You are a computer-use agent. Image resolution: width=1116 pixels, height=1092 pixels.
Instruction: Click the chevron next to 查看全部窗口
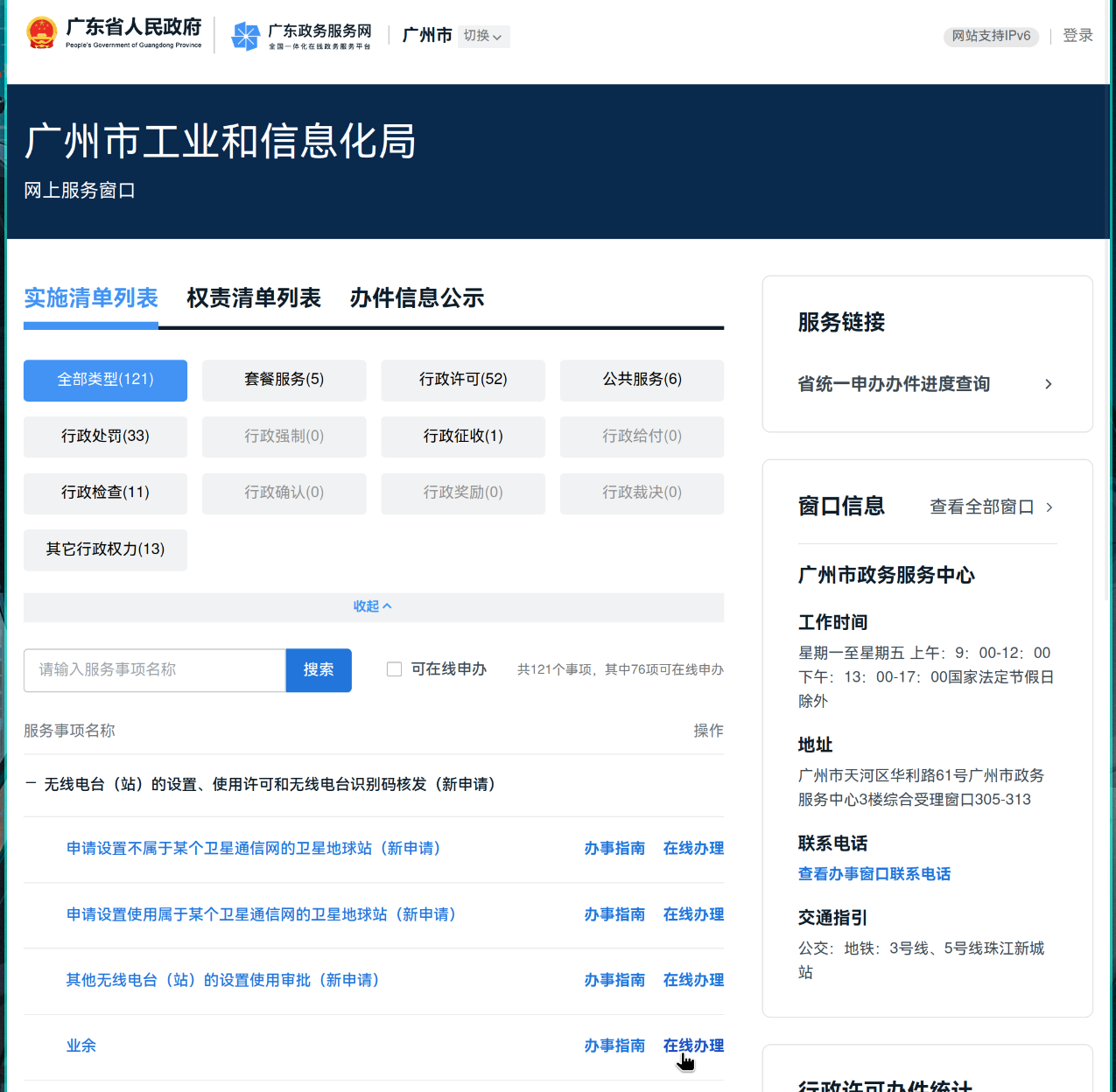point(1049,506)
